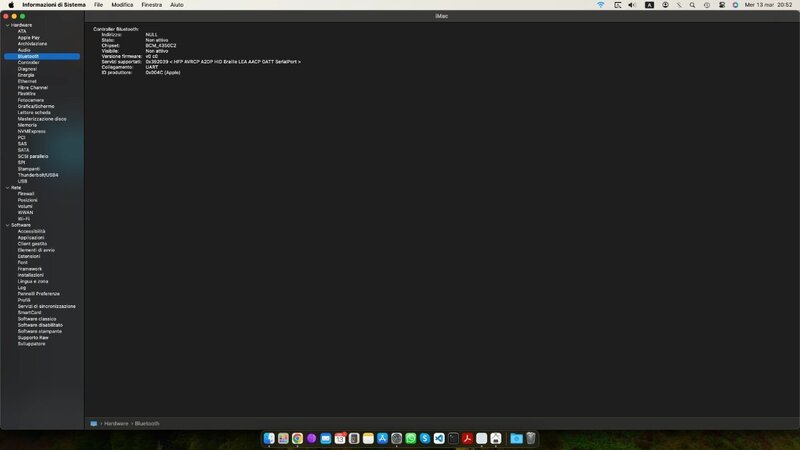Select Pannelli Preferenze under Software
800x450 pixels.
click(x=39, y=294)
